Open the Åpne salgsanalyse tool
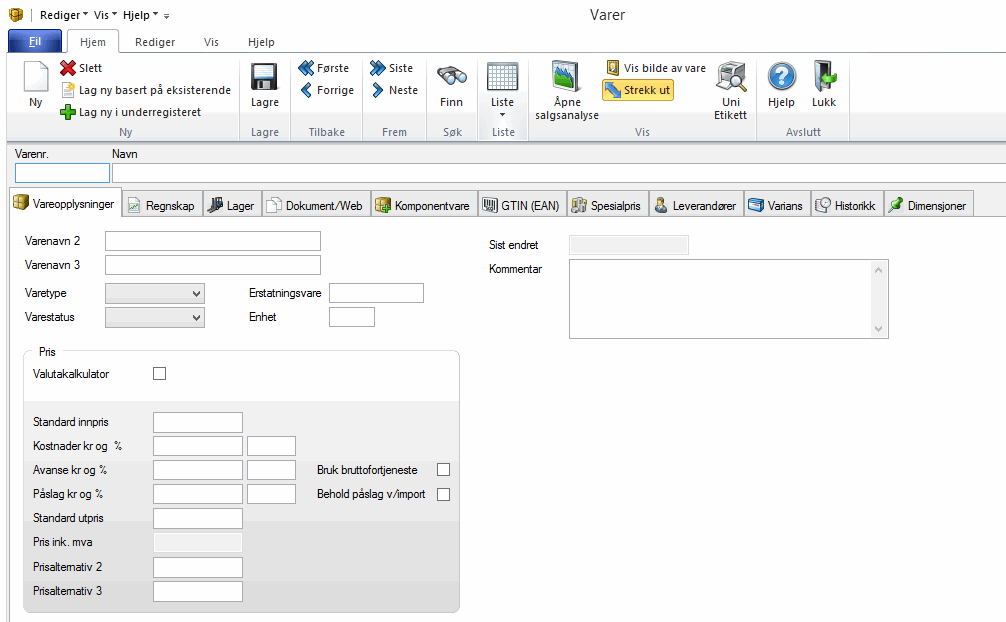1006x622 pixels. (x=566, y=80)
